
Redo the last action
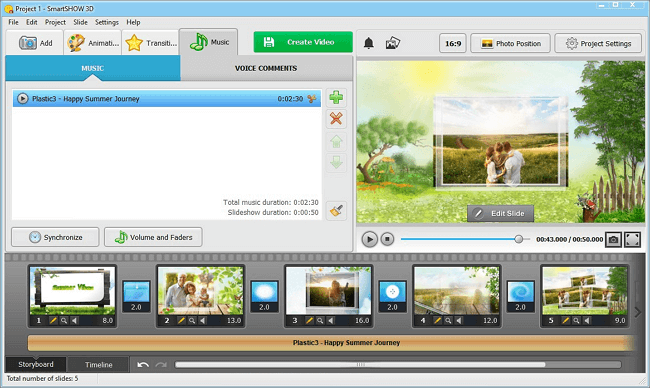point(161,365)
